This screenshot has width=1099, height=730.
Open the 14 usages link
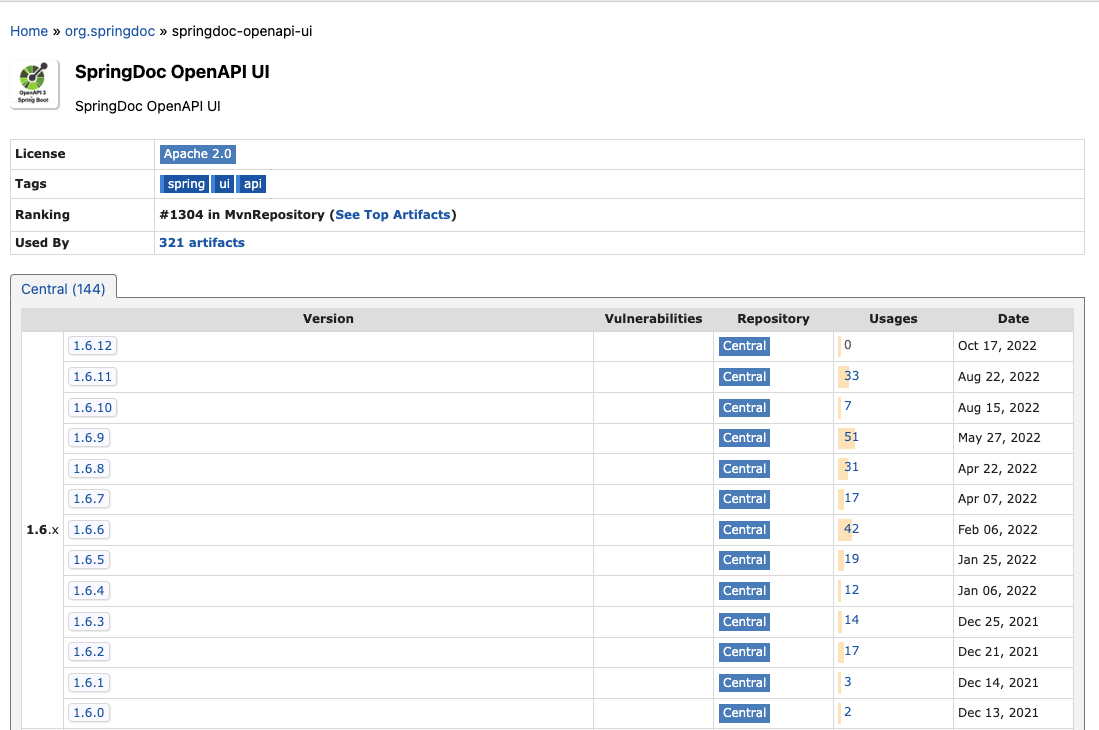(x=852, y=620)
